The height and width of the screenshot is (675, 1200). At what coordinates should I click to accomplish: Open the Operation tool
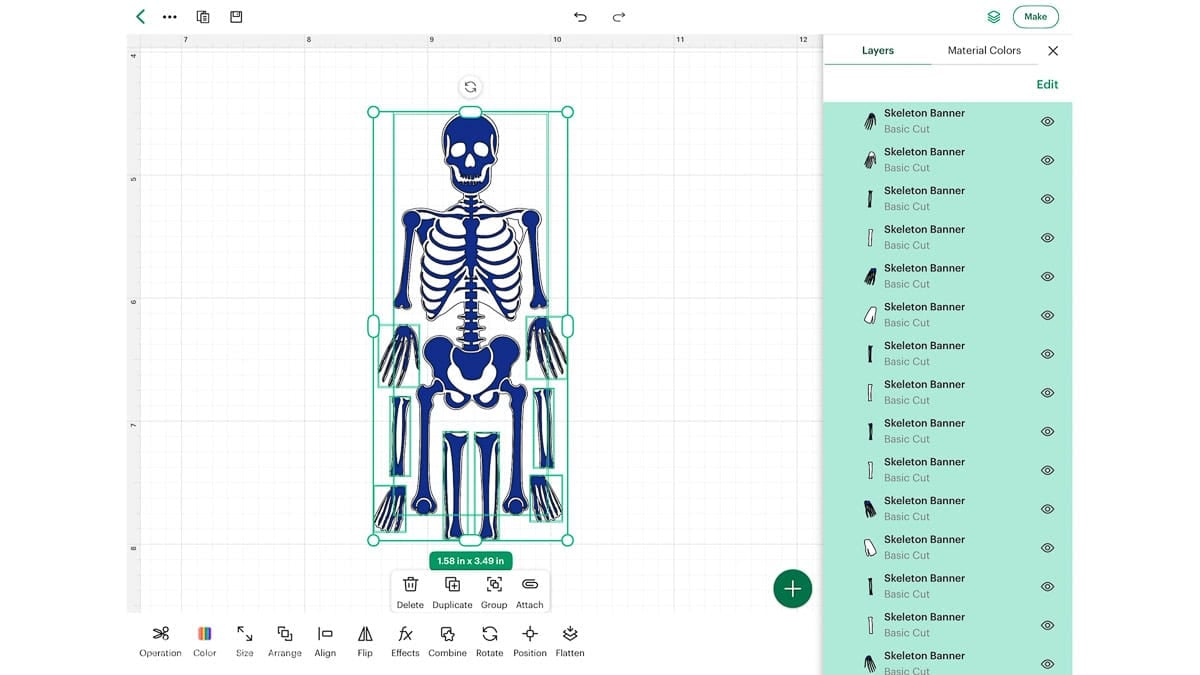pos(160,641)
